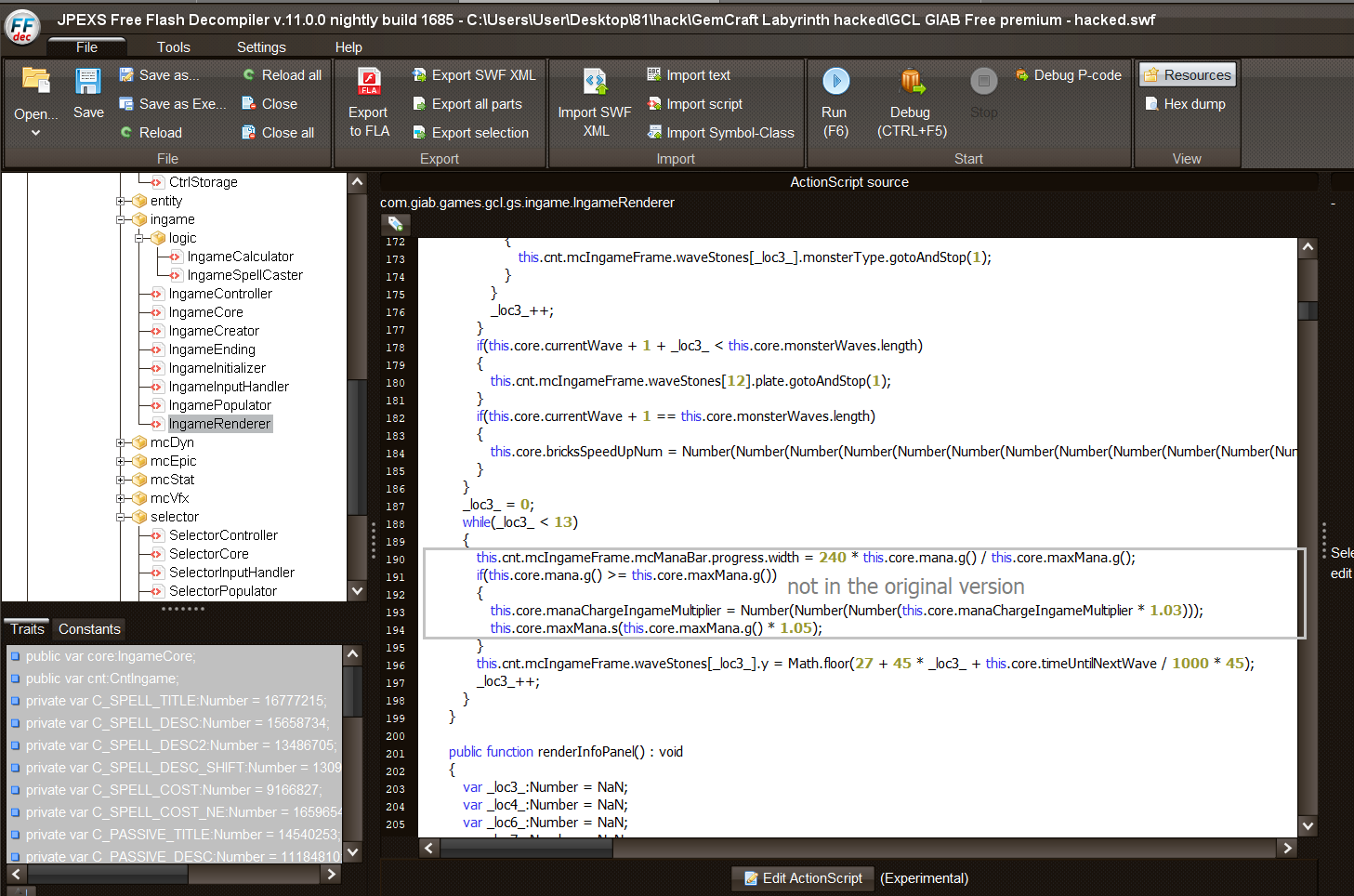Select SelectorInputHandler in the tree
The width and height of the screenshot is (1354, 896).
[231, 573]
